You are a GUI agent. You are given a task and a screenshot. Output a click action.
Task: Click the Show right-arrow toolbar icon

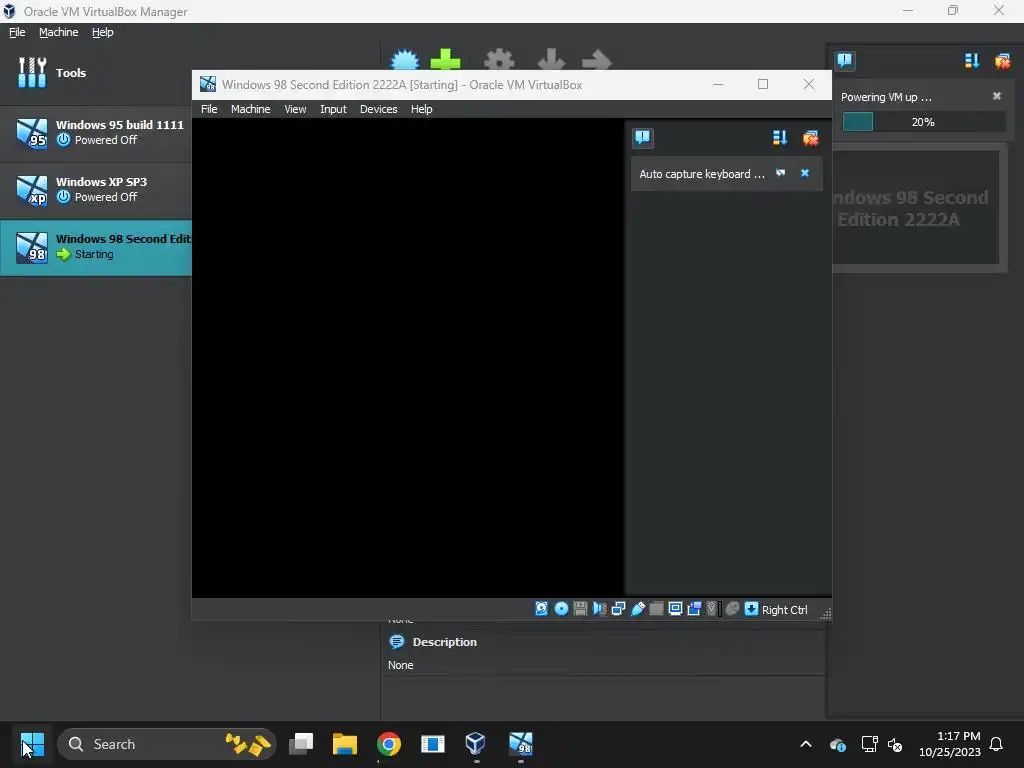click(596, 59)
